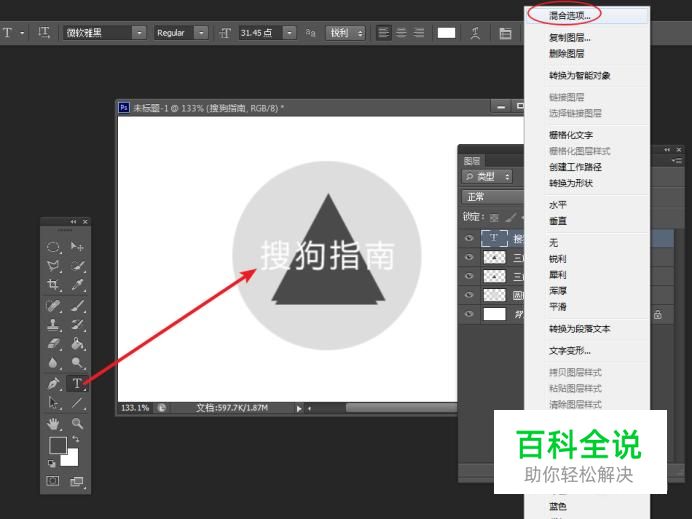The image size is (692, 519).
Task: Align text left in options bar
Action: point(384,33)
